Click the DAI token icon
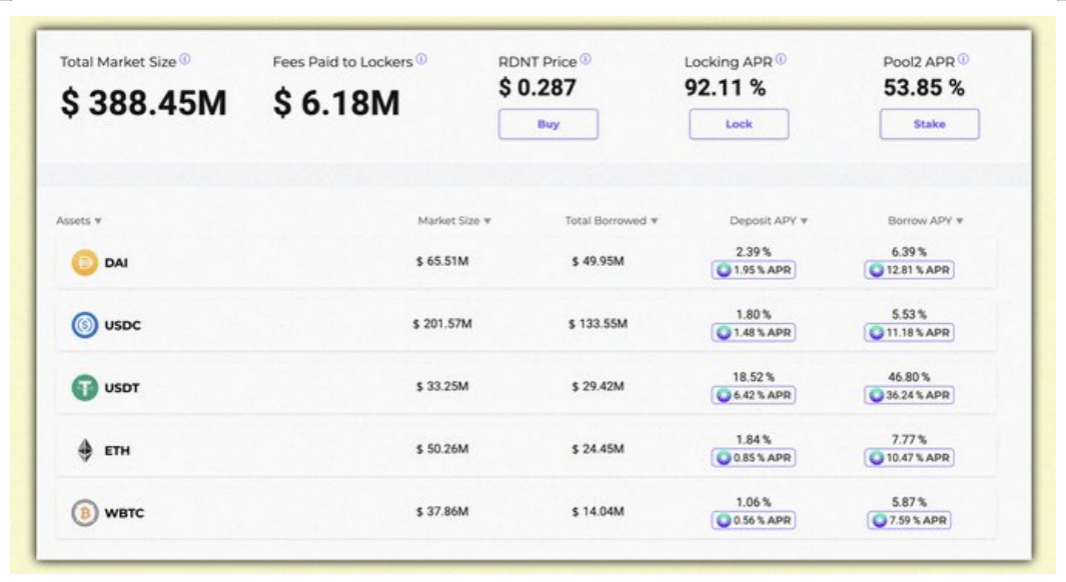This screenshot has width=1066, height=582. [x=84, y=262]
